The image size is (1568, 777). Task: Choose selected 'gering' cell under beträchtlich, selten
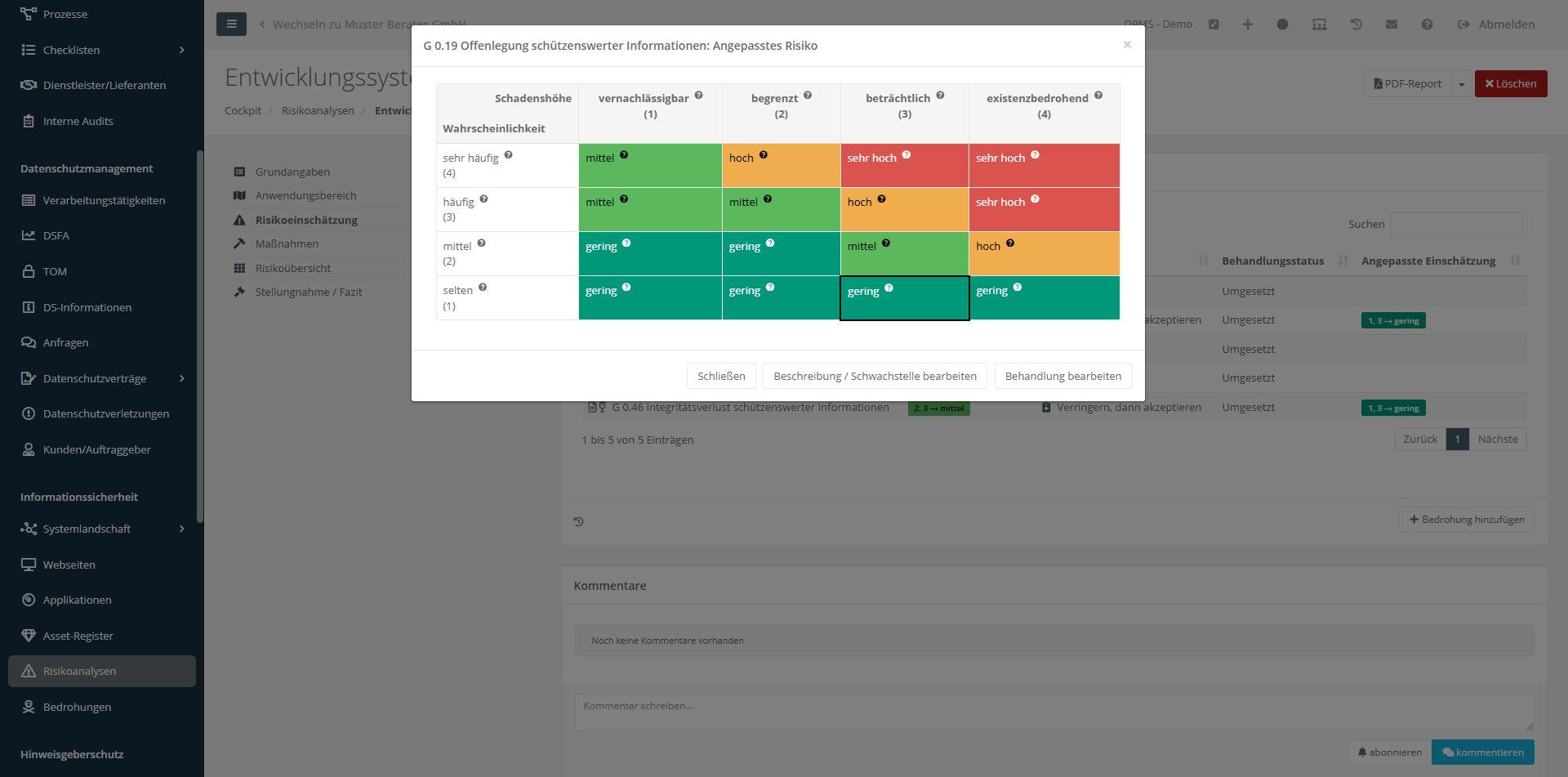904,298
